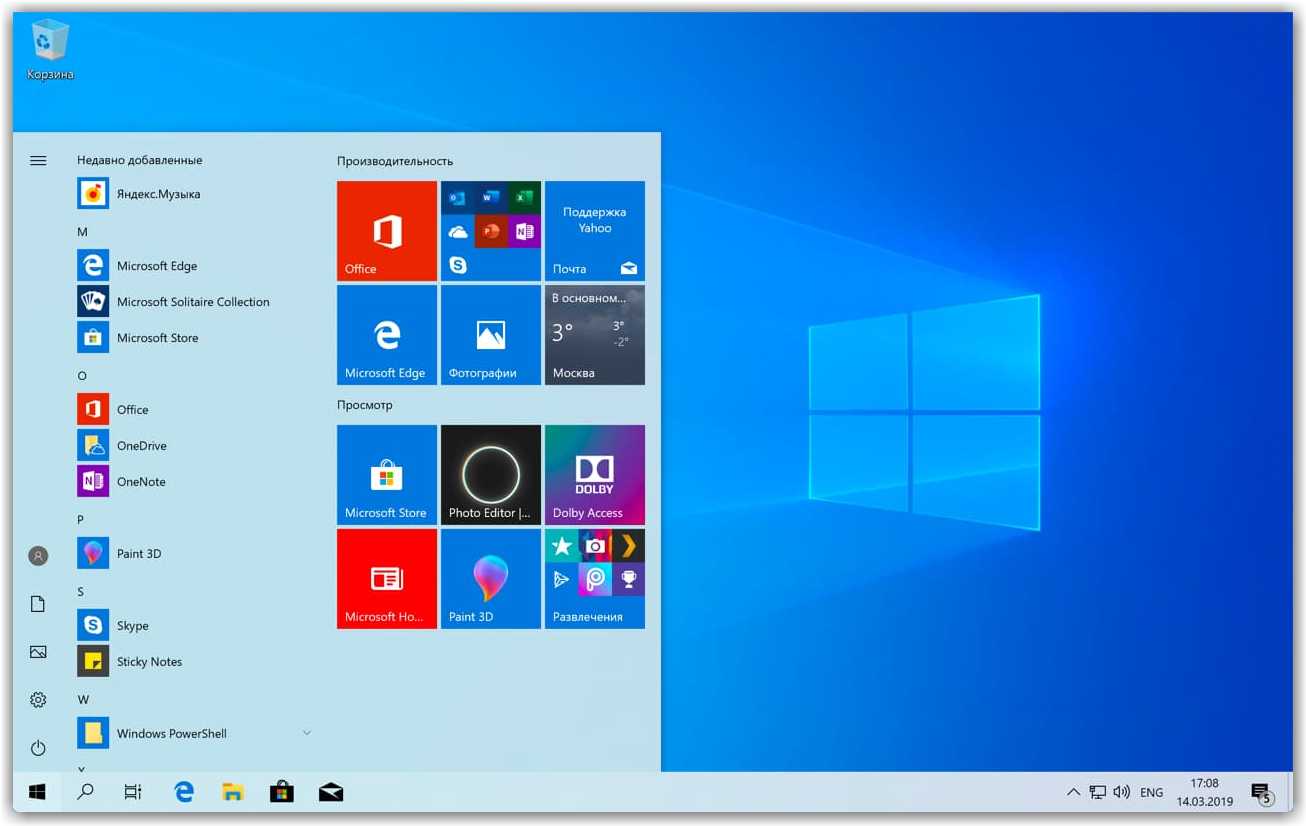Image resolution: width=1306 pixels, height=826 pixels.
Task: Open the Recycle Bin desktop icon
Action: coord(50,52)
